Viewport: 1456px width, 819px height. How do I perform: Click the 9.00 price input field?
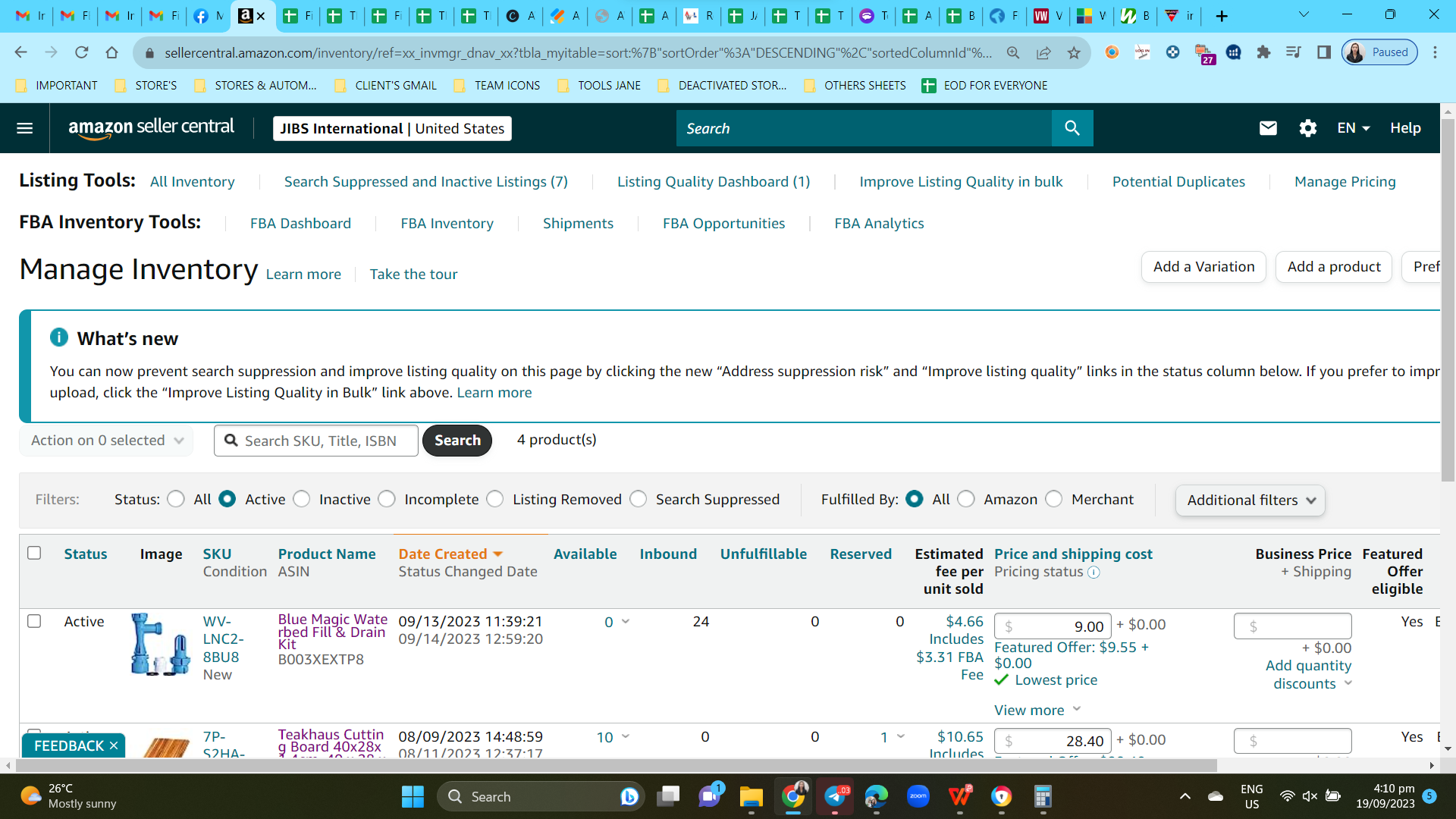coord(1053,626)
